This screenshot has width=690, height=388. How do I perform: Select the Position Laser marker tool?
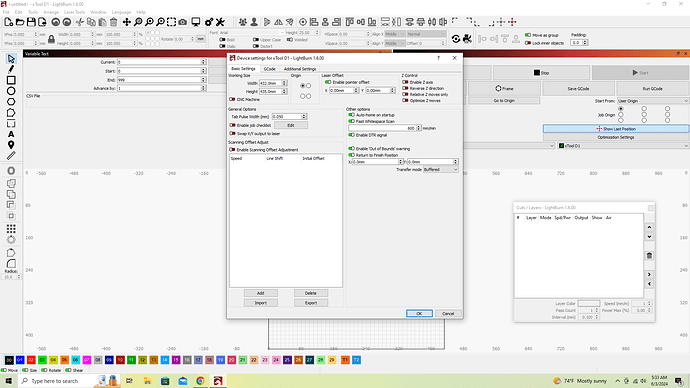coord(11,145)
